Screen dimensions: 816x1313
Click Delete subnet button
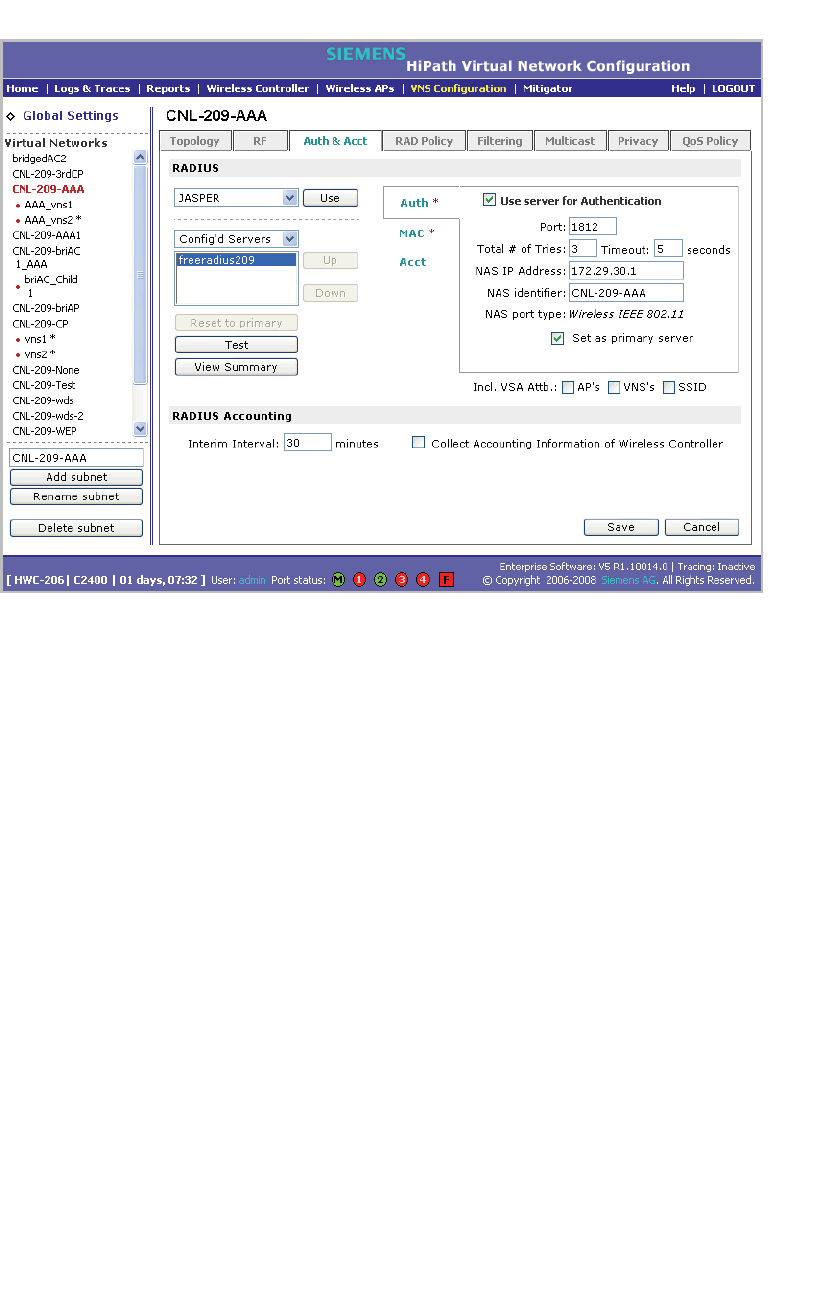coord(76,528)
